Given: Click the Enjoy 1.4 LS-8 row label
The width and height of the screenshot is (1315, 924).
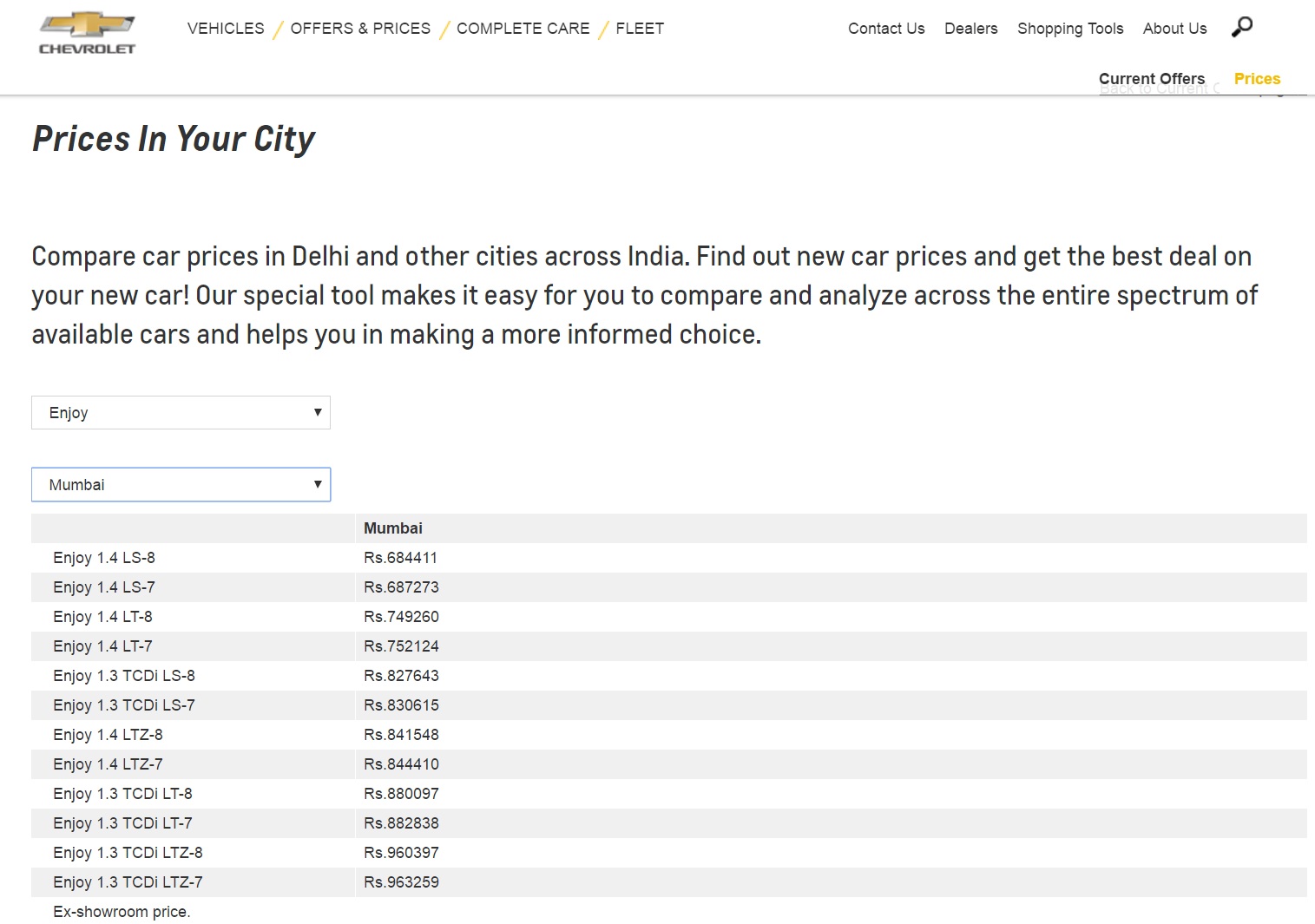Looking at the screenshot, I should click(x=104, y=558).
